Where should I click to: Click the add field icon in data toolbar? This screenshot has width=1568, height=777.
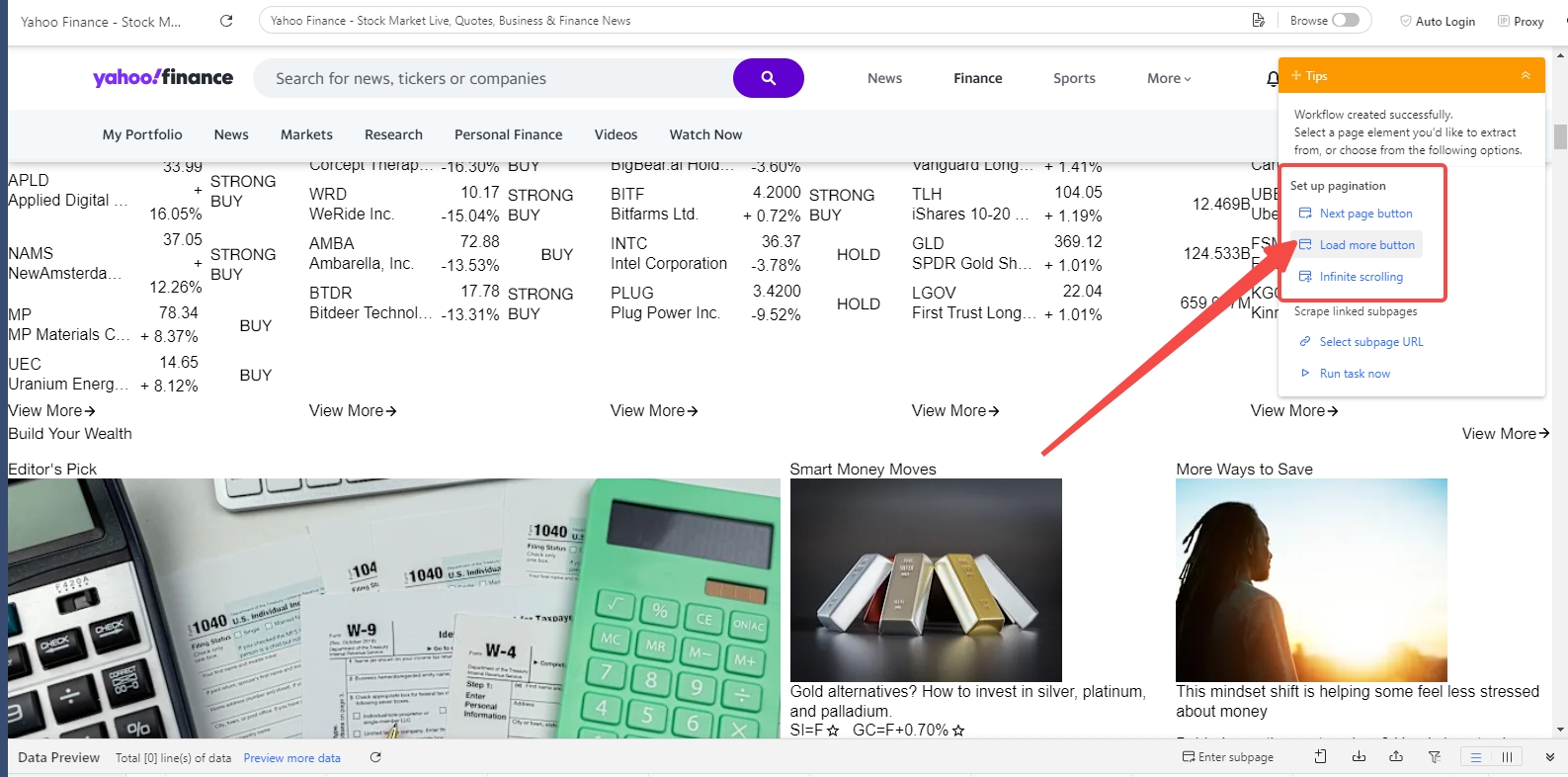point(1320,757)
